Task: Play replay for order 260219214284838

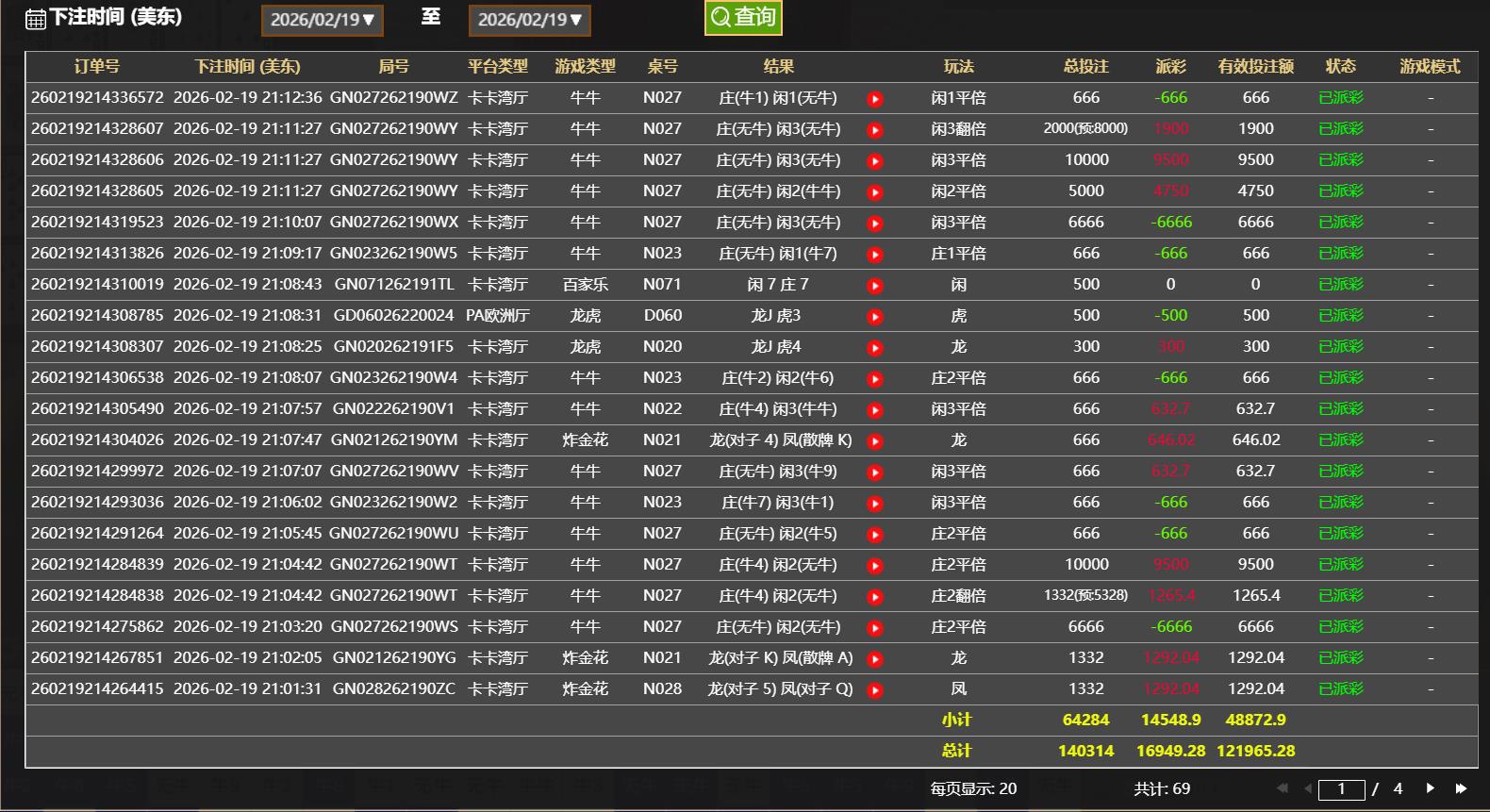Action: (875, 597)
